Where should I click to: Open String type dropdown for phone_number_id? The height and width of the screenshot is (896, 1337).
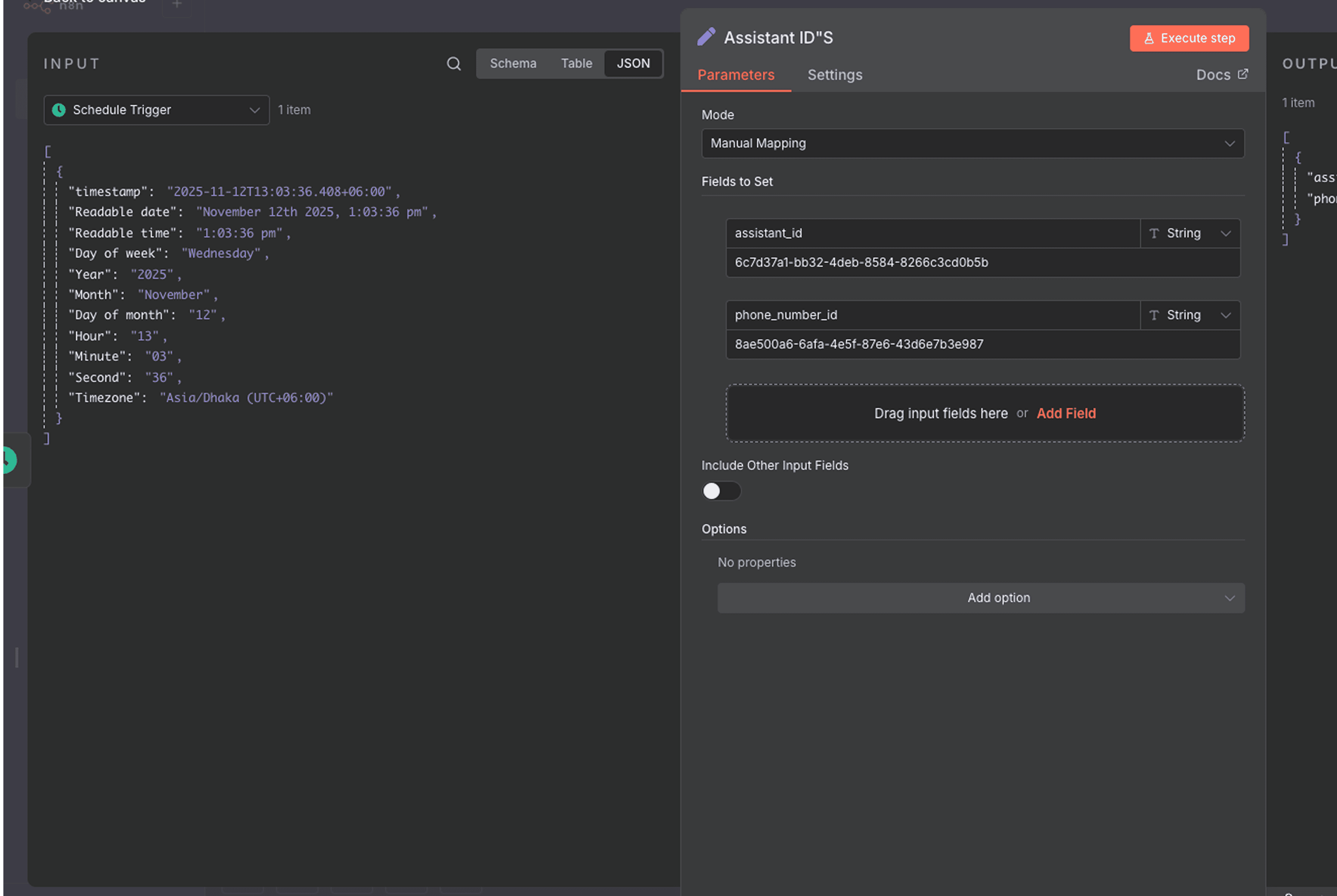point(1190,315)
